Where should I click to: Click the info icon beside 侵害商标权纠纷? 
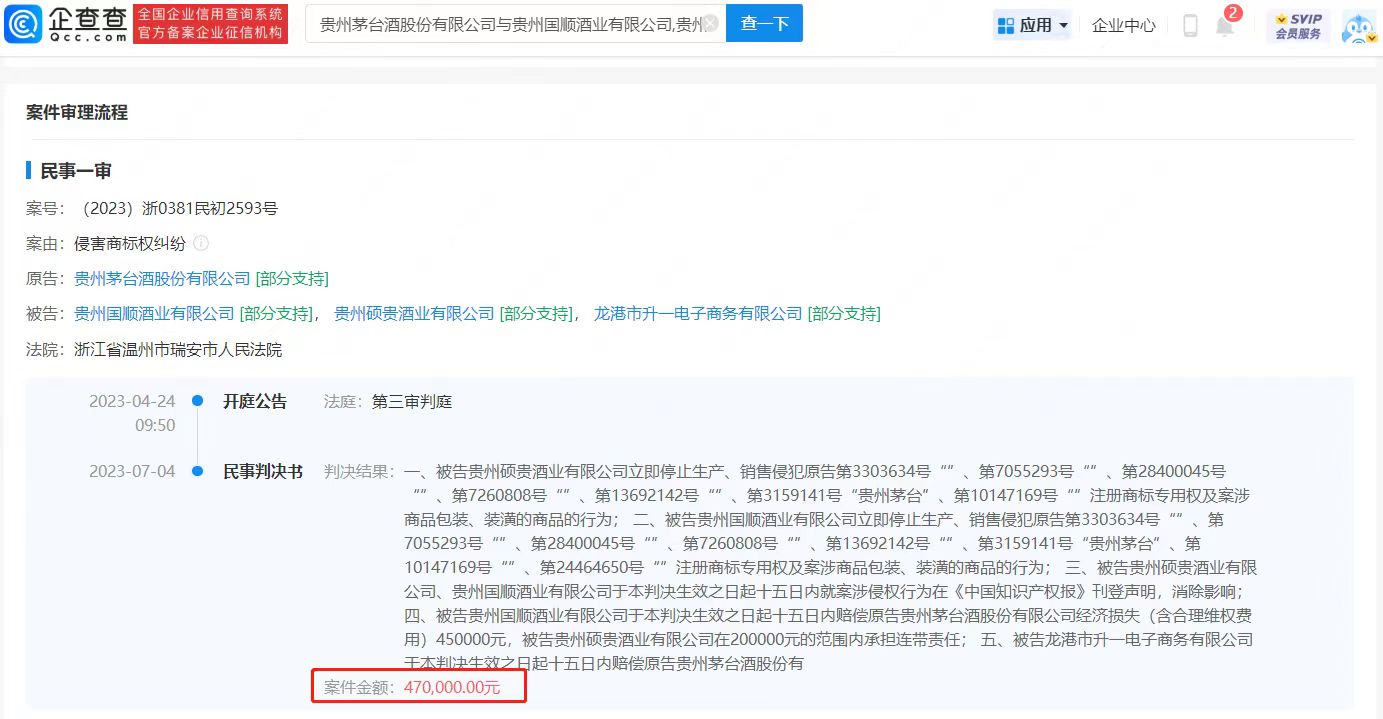click(x=201, y=243)
